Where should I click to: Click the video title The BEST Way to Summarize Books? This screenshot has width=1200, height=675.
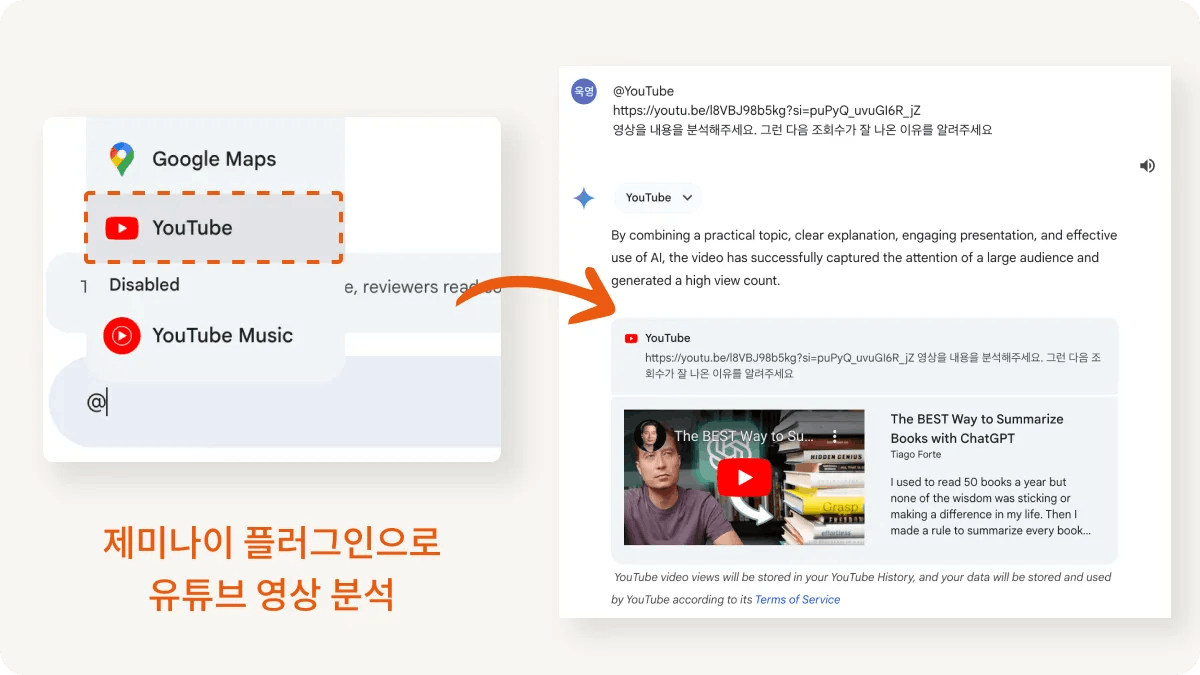coord(977,428)
